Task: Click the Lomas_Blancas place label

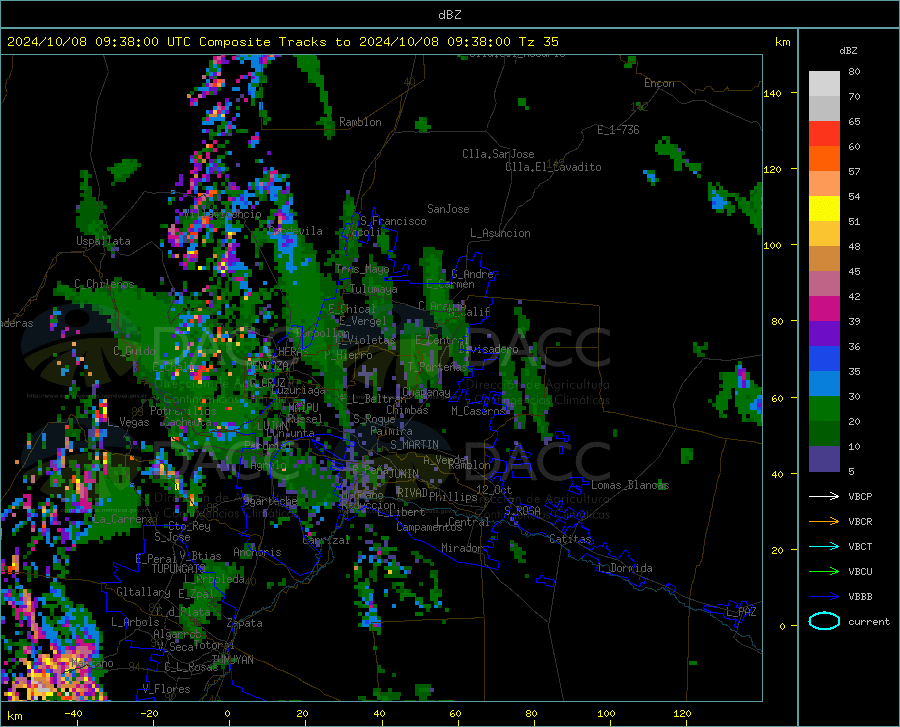Action: pos(630,485)
